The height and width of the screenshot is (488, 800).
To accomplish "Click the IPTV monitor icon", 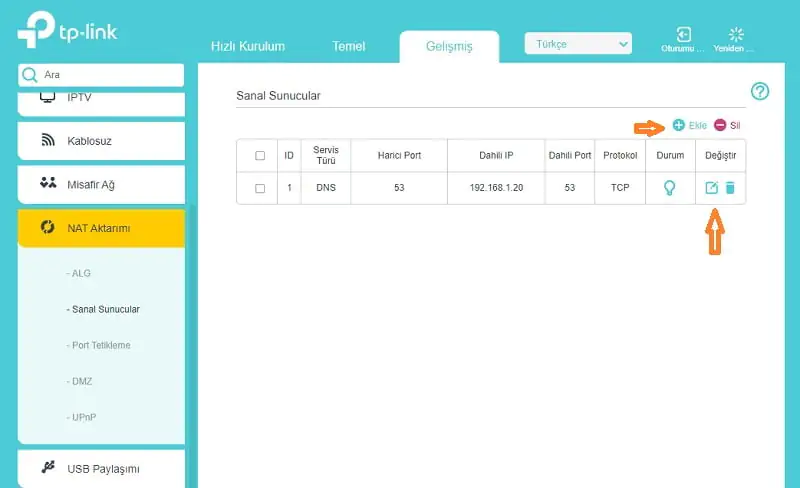I will click(x=47, y=96).
